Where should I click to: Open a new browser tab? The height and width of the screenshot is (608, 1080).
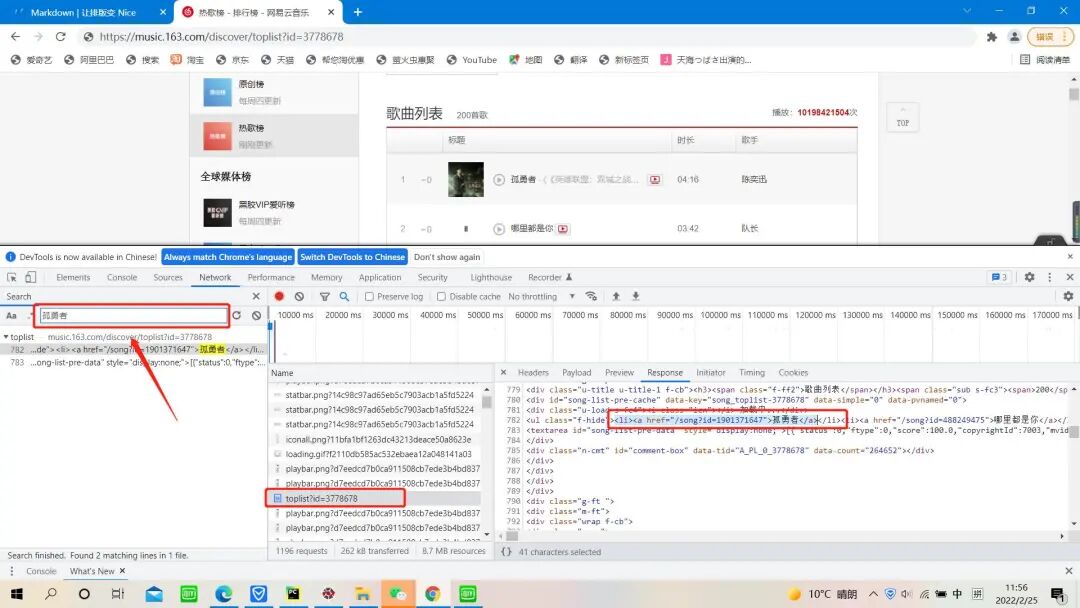[357, 12]
